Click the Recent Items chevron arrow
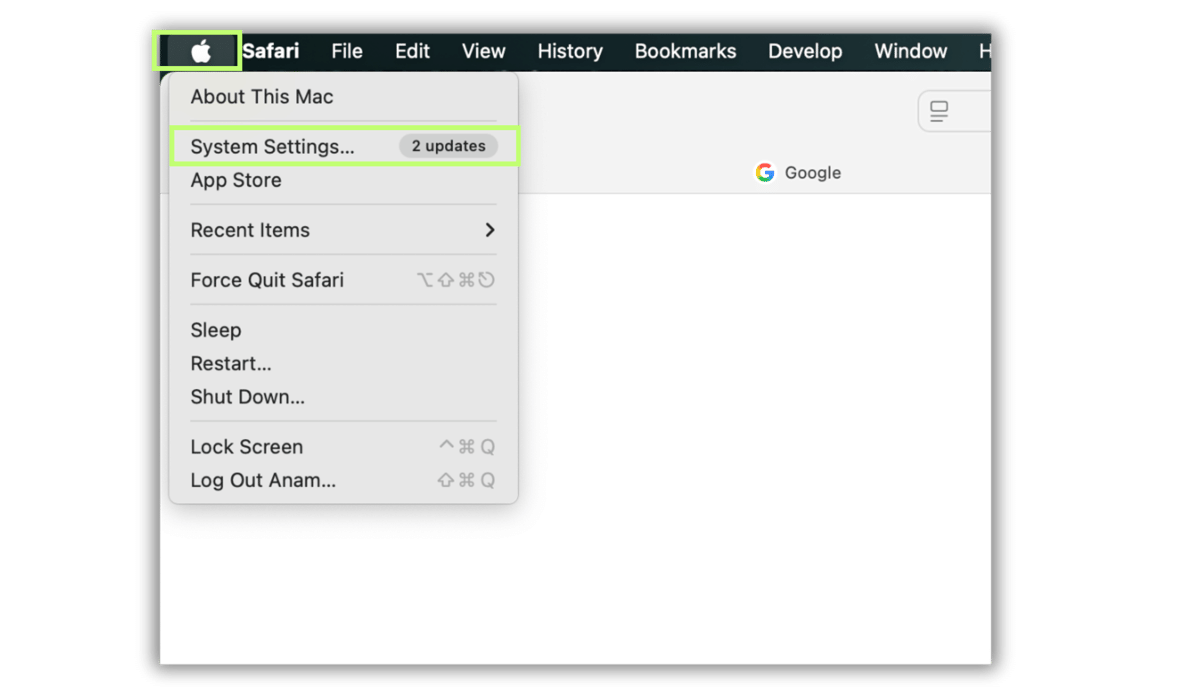1200x698 pixels. 490,230
